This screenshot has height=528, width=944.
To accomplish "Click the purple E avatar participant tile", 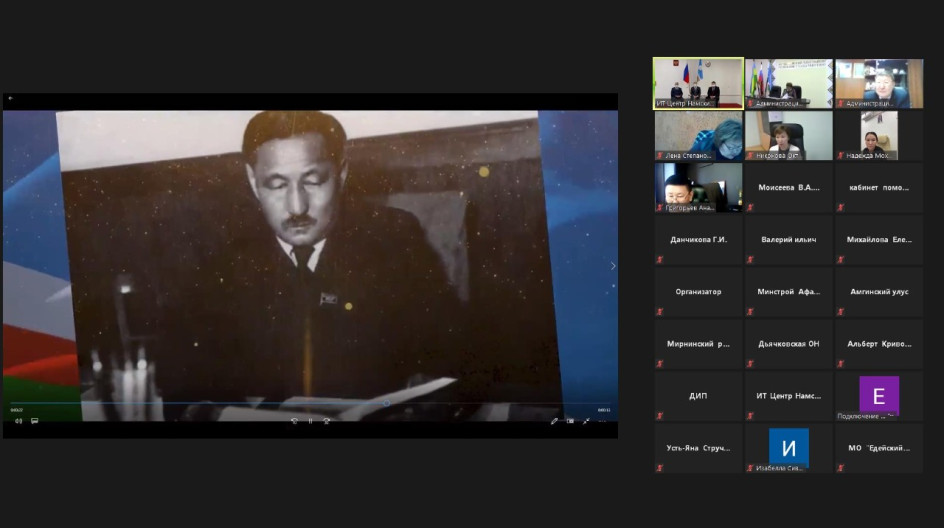I will tap(879, 395).
